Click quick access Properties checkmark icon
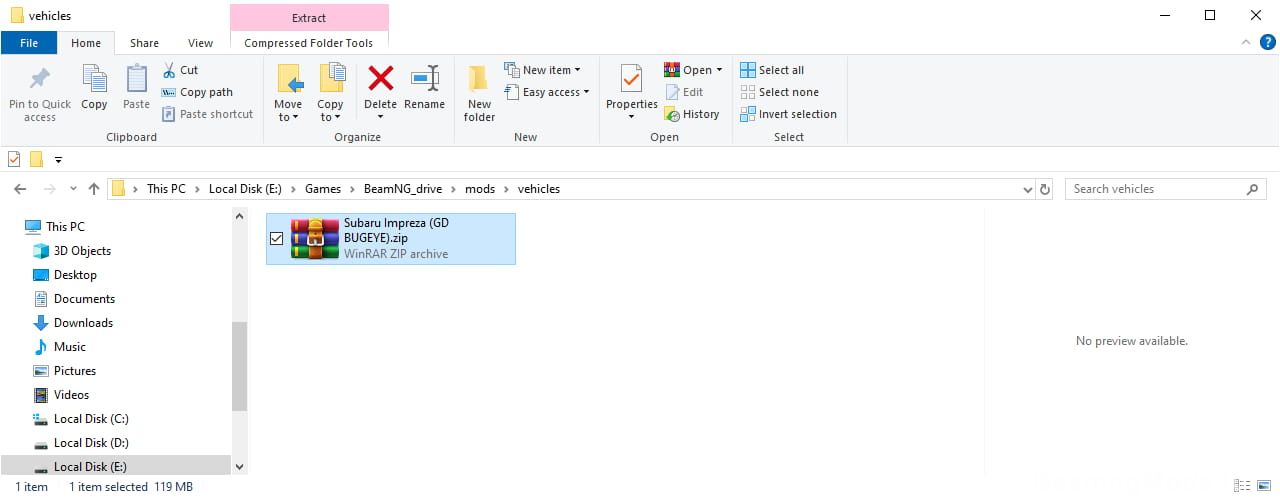Image resolution: width=1280 pixels, height=499 pixels. click(14, 159)
